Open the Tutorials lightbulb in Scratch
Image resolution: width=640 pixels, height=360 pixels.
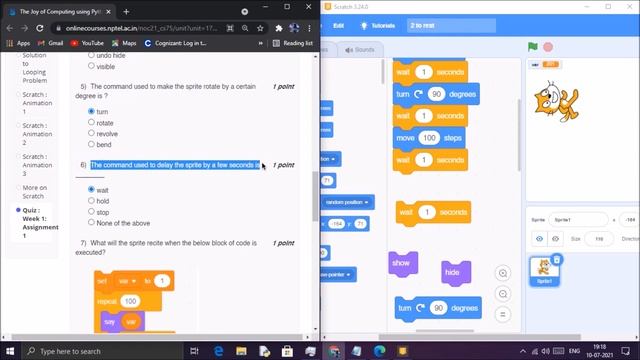(378, 26)
